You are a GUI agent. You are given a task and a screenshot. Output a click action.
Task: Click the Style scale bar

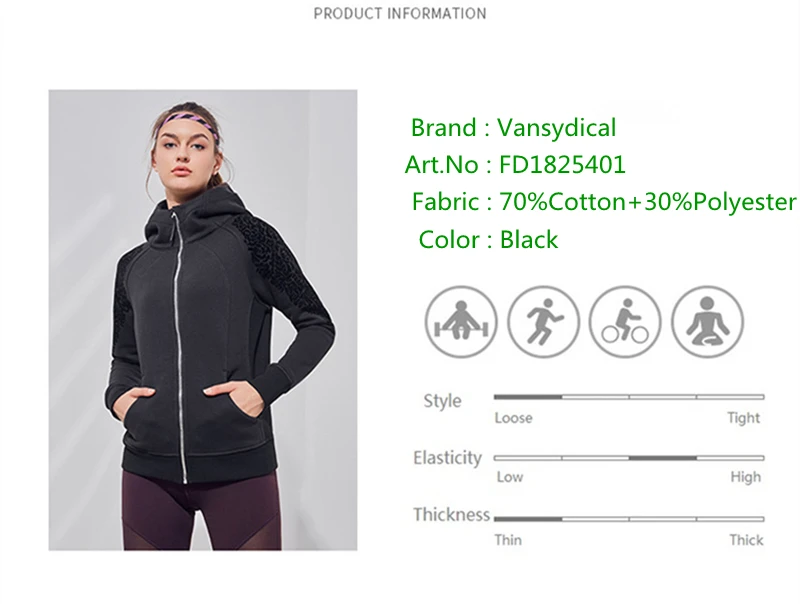[x=629, y=396]
